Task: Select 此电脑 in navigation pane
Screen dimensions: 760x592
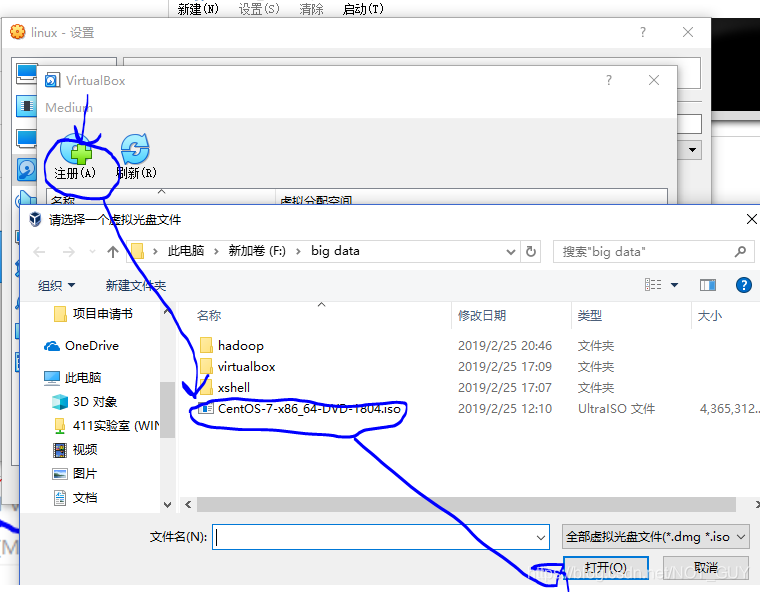Action: [x=73, y=377]
